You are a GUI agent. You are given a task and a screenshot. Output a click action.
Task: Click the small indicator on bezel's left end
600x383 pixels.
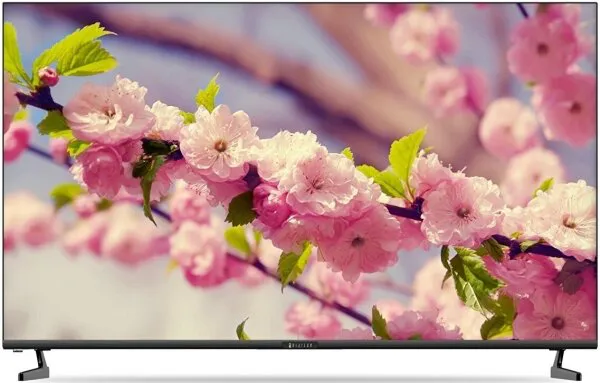pyautogui.click(x=18, y=350)
